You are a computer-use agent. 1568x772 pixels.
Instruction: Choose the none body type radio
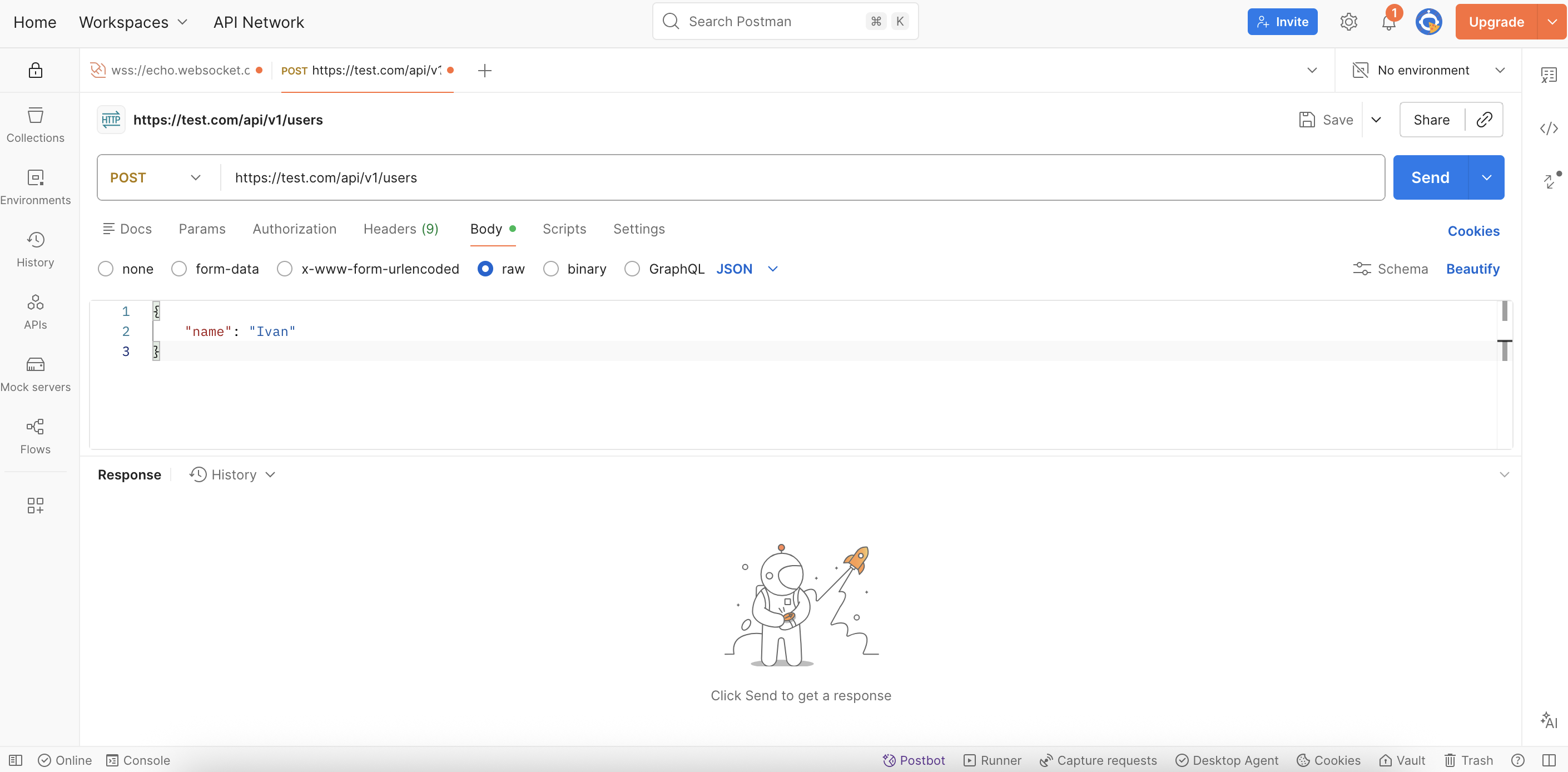point(106,269)
